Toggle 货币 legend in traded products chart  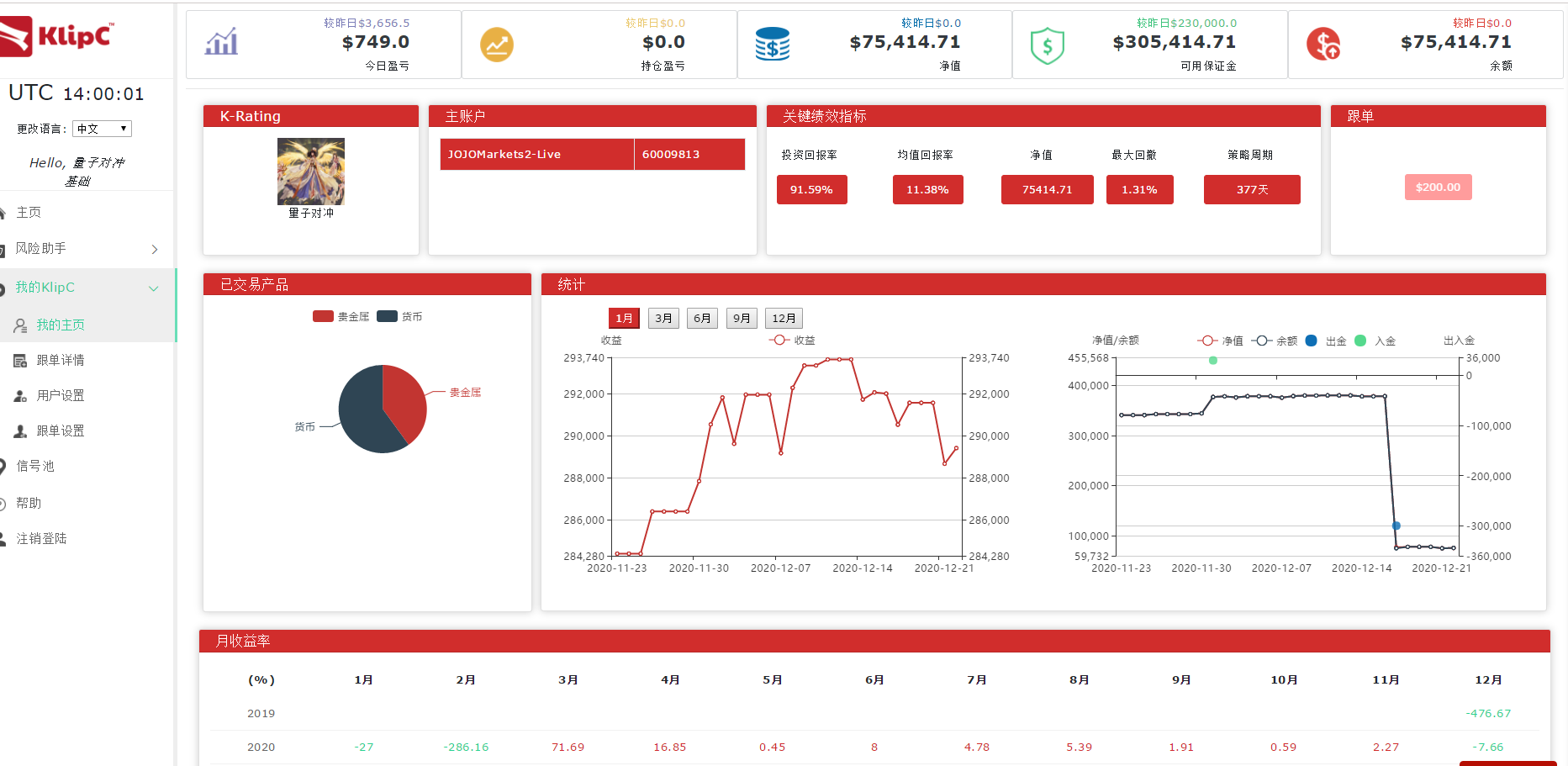point(399,316)
